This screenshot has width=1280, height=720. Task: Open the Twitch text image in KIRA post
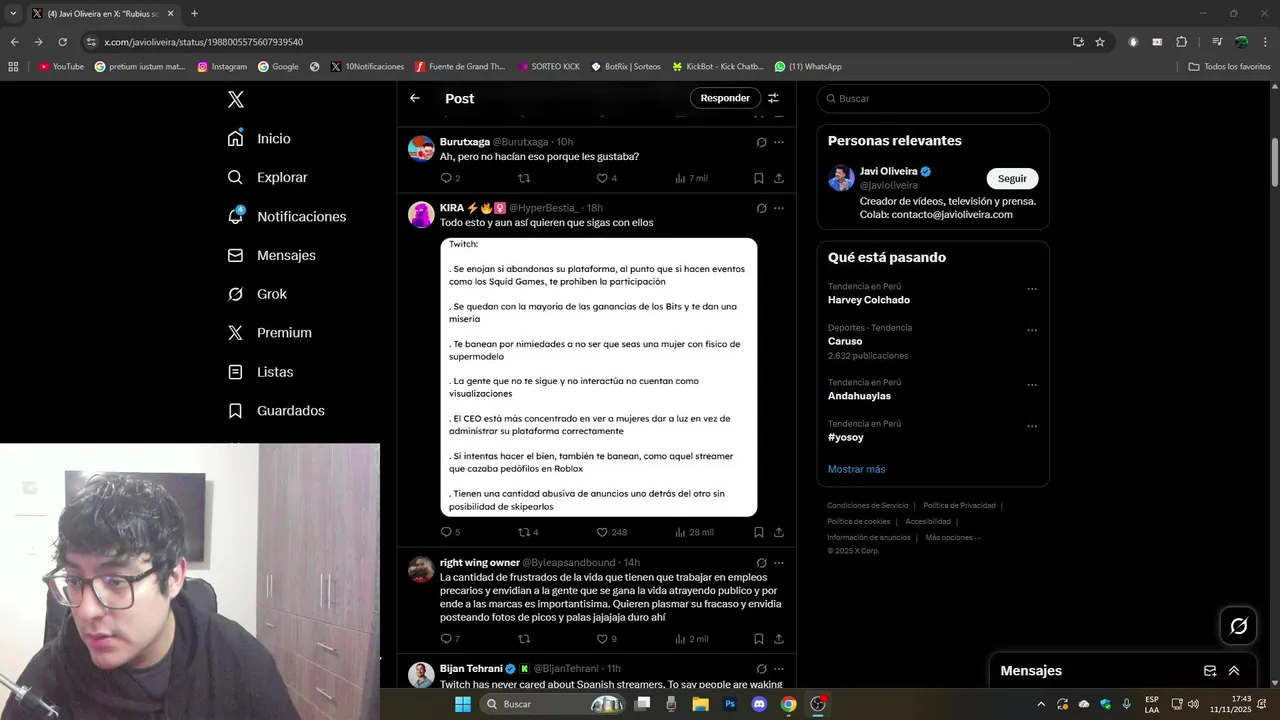pyautogui.click(x=598, y=377)
